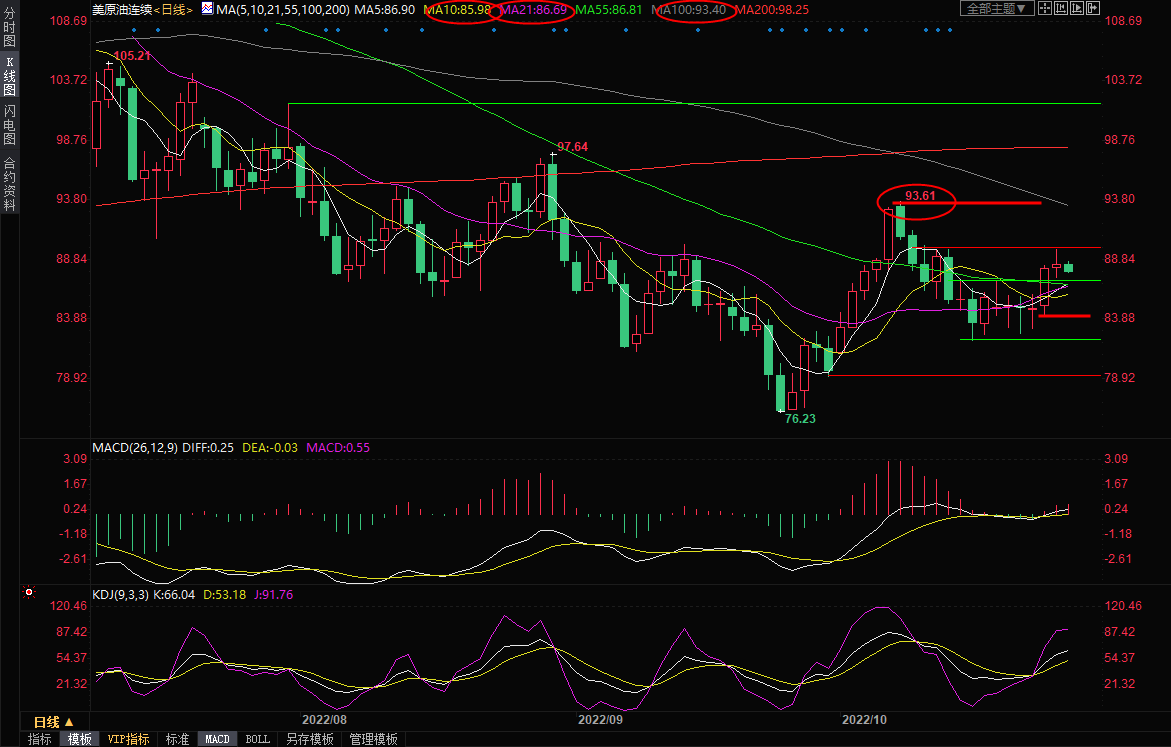This screenshot has height=747, width=1171.
Task: Click the MA indicator chart icon
Action: point(207,8)
